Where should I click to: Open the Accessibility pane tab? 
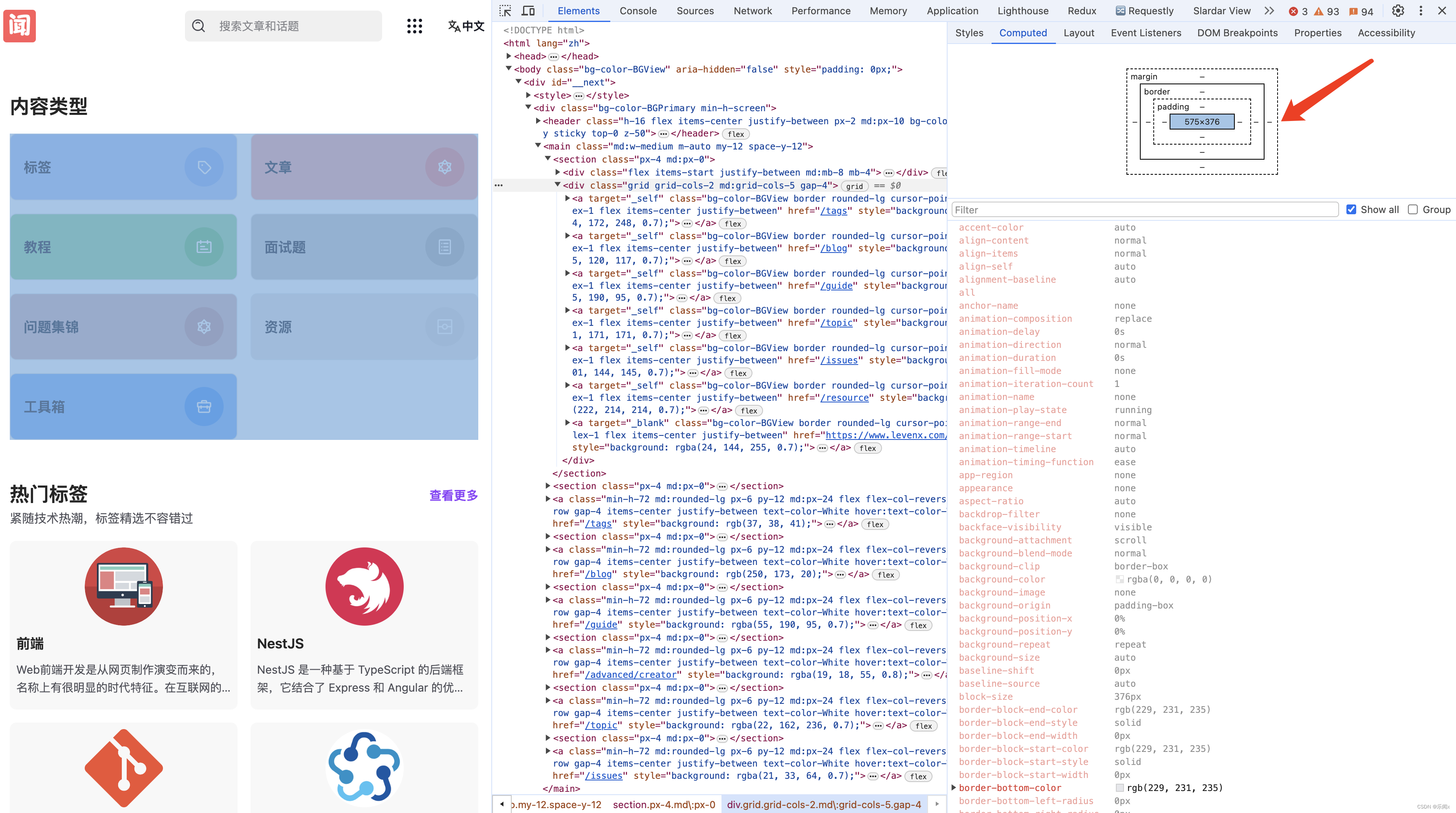pos(1386,33)
